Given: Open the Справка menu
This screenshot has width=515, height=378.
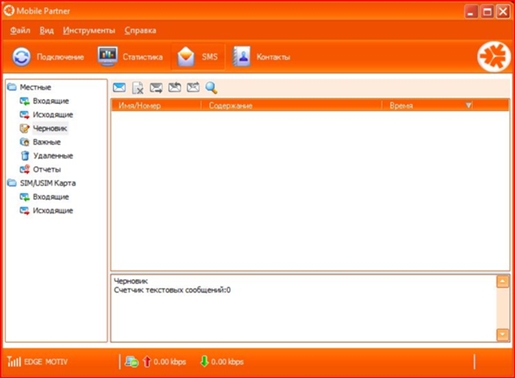Looking at the screenshot, I should tap(140, 31).
